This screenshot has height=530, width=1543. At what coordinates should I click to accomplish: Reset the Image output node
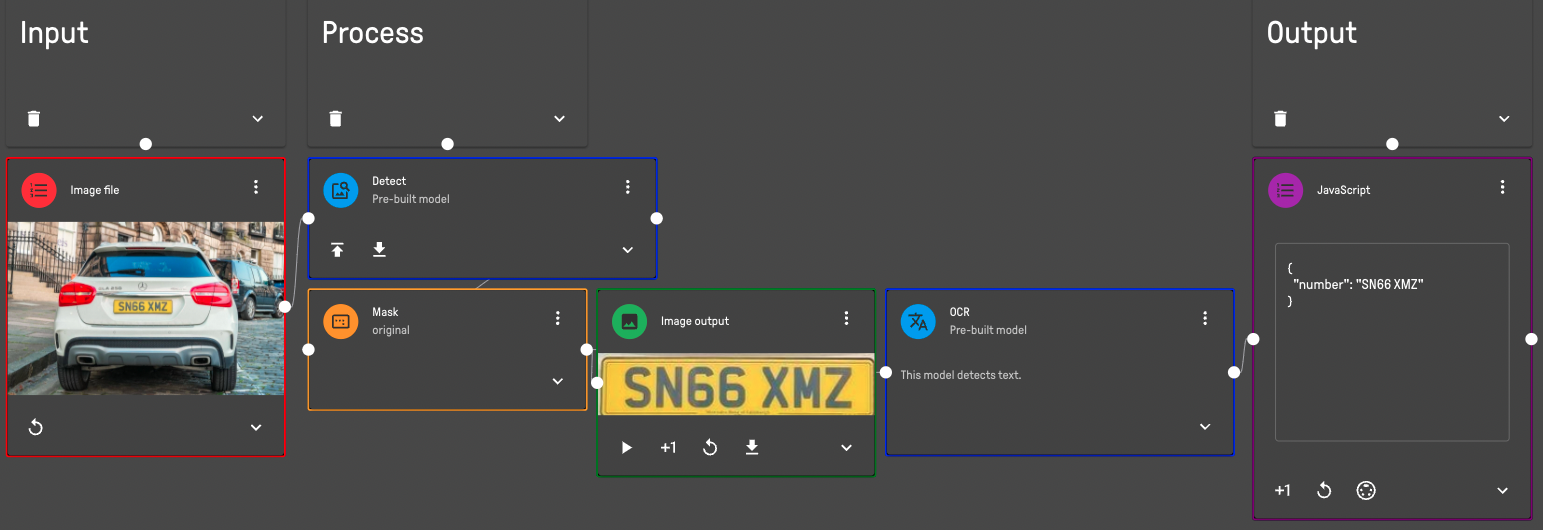[710, 447]
